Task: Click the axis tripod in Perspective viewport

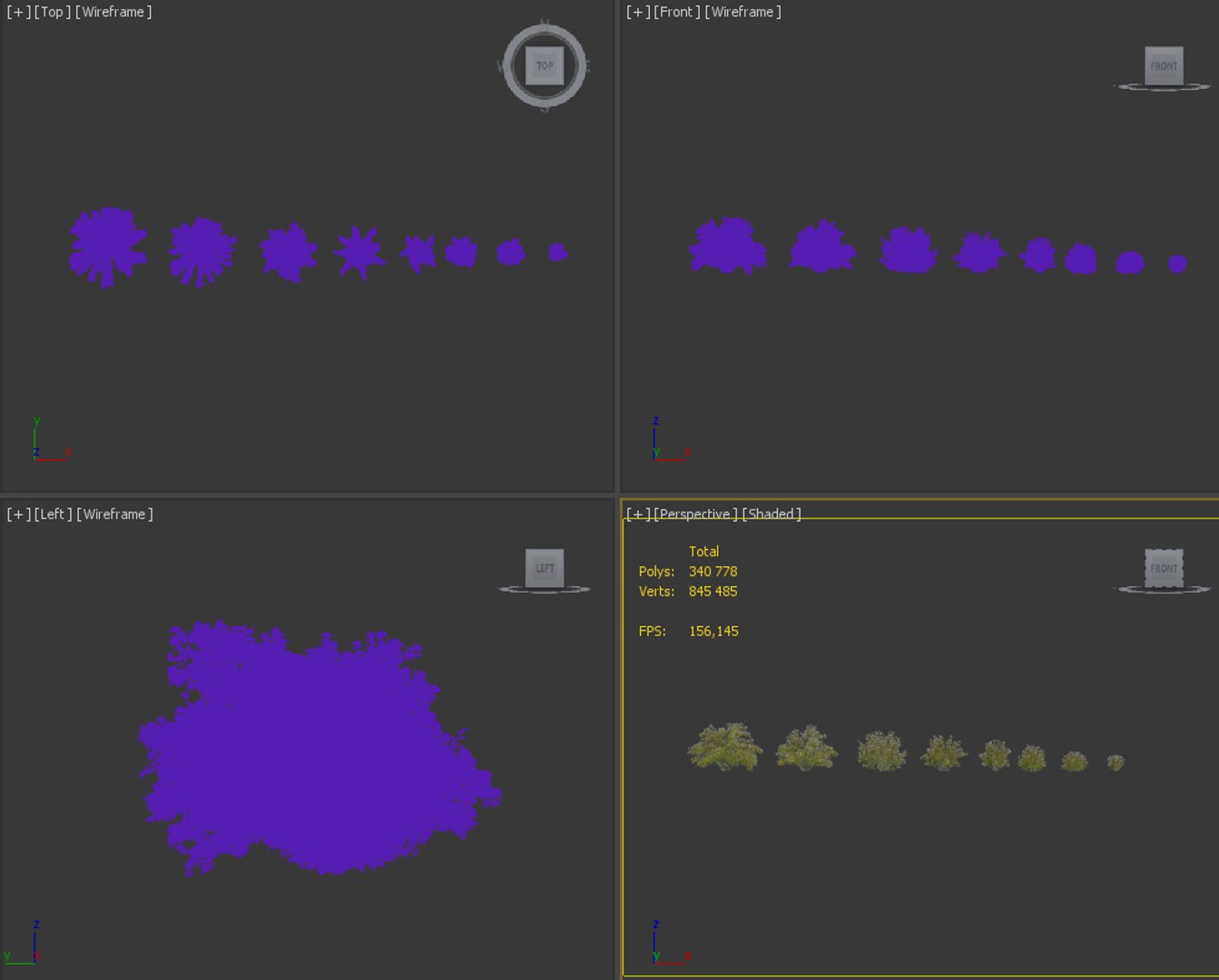Action: [671, 942]
